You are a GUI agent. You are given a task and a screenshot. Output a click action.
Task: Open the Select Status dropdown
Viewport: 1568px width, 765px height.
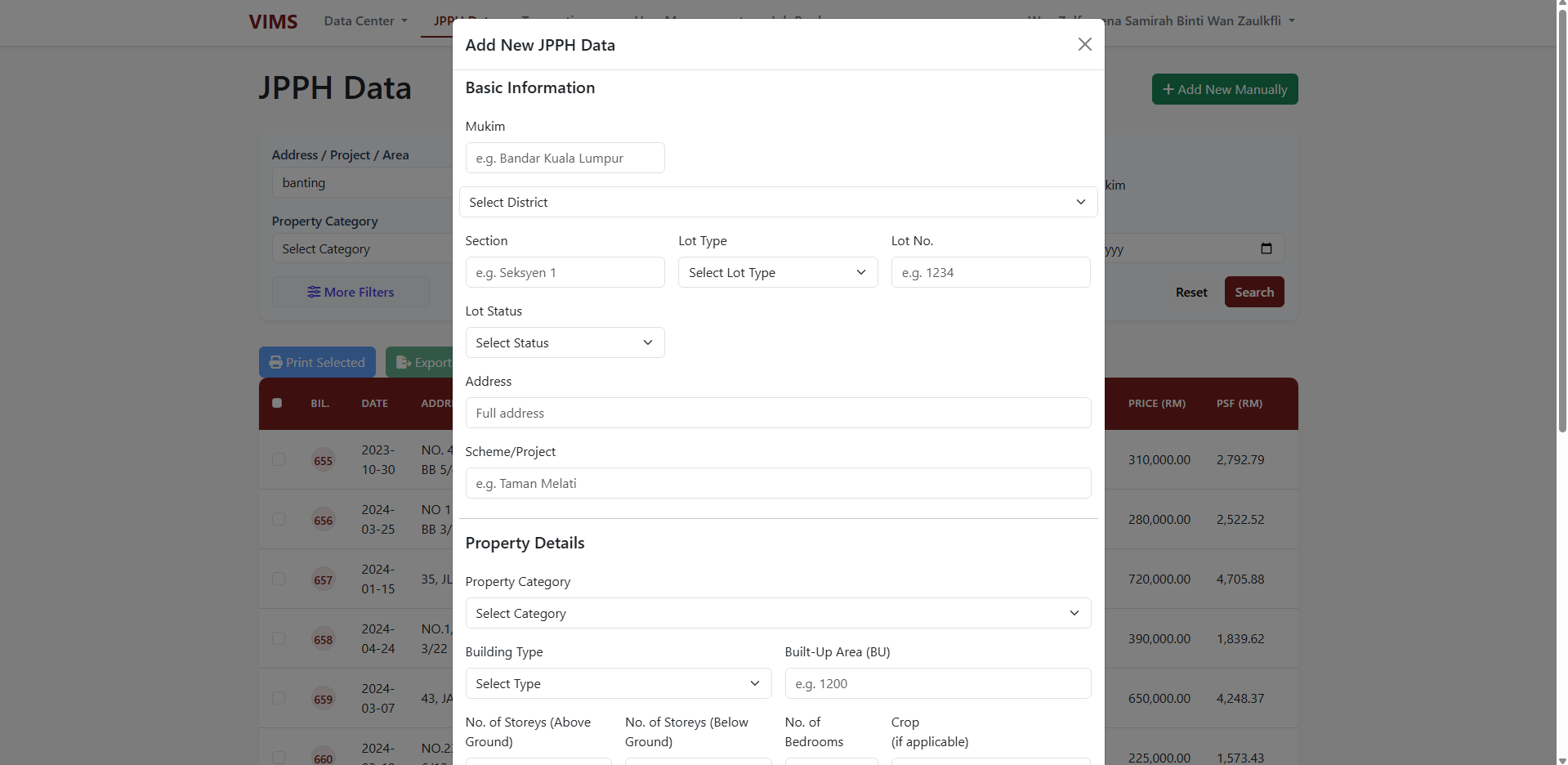tap(565, 342)
